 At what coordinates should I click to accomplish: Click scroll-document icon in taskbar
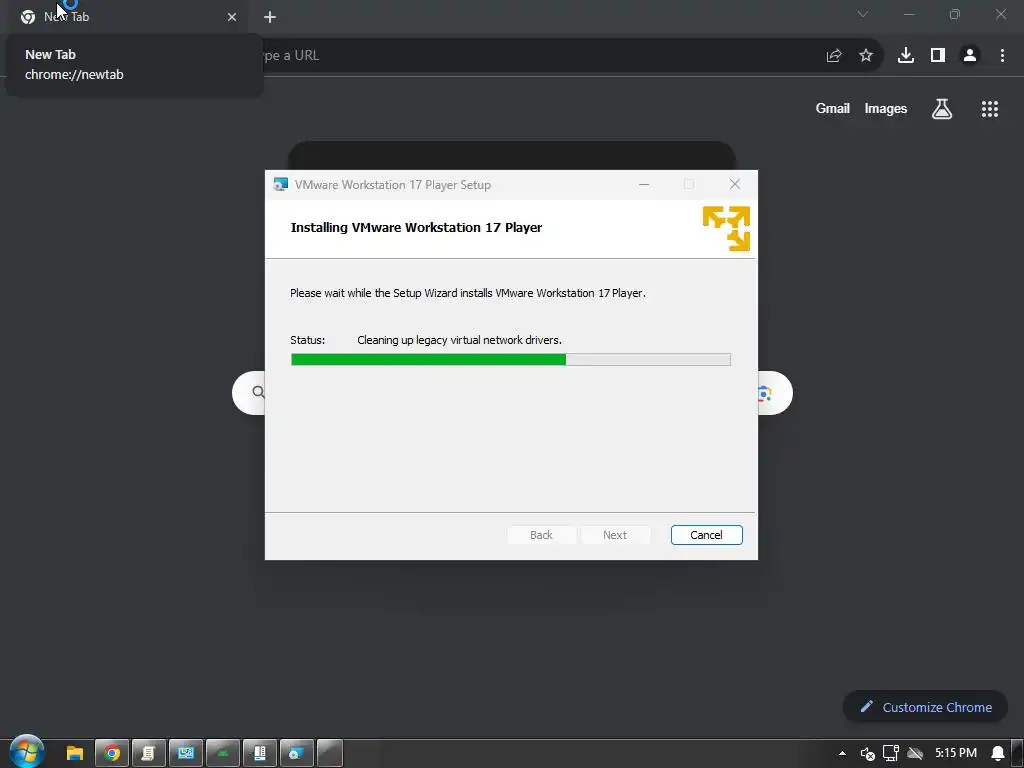(x=149, y=754)
